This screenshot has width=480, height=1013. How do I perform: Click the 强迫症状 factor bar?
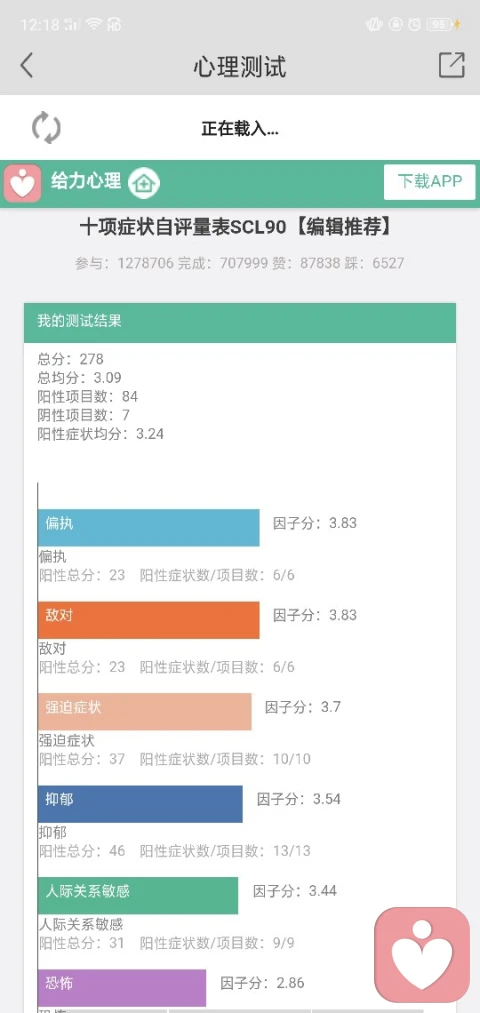click(x=145, y=712)
